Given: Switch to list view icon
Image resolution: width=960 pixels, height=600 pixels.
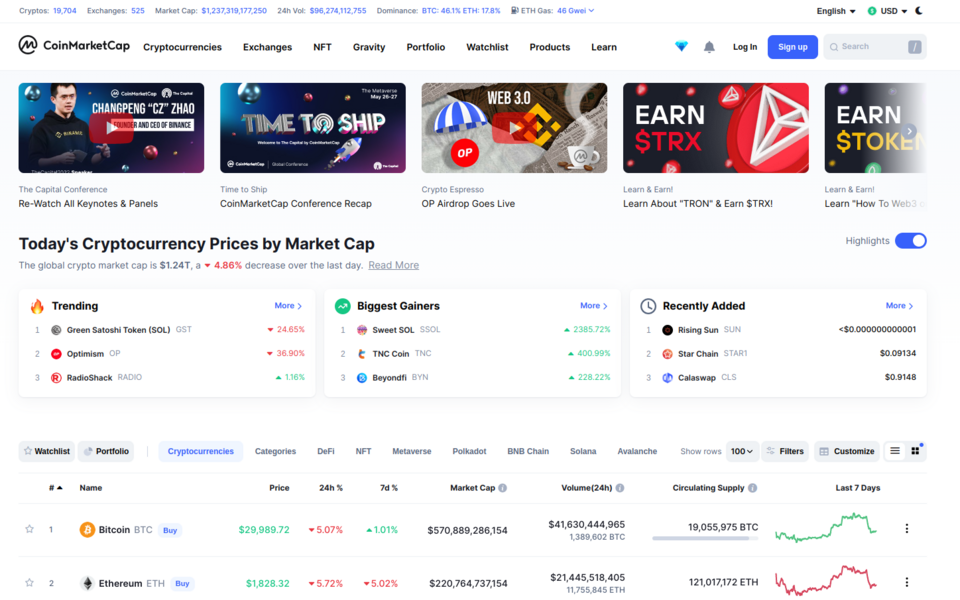Looking at the screenshot, I should coord(895,451).
